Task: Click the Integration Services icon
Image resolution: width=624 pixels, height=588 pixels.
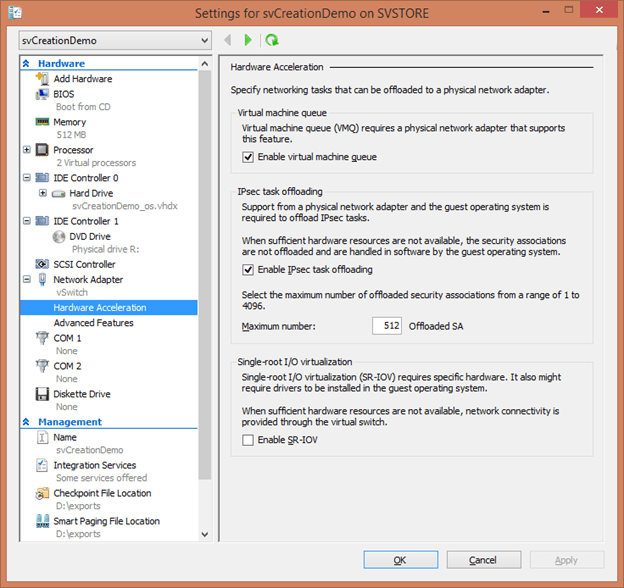Action: [x=42, y=465]
